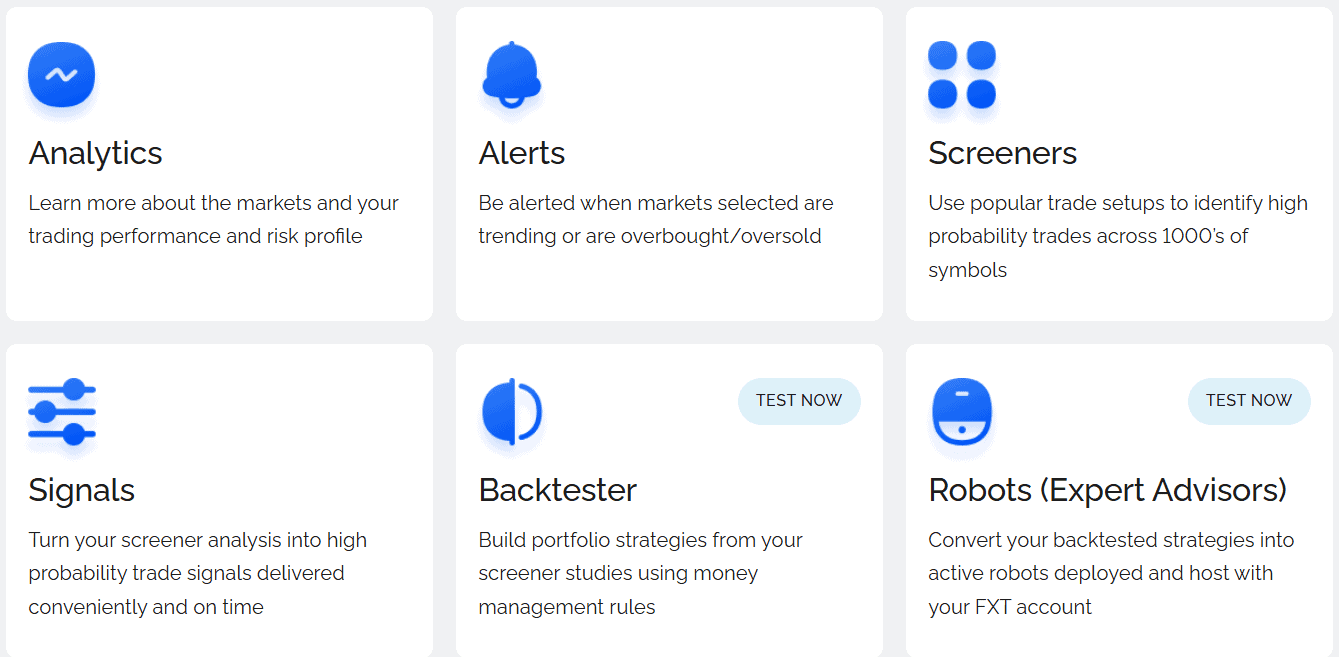The width and height of the screenshot is (1339, 657).
Task: Click the Analytics chart-line icon
Action: 61,74
